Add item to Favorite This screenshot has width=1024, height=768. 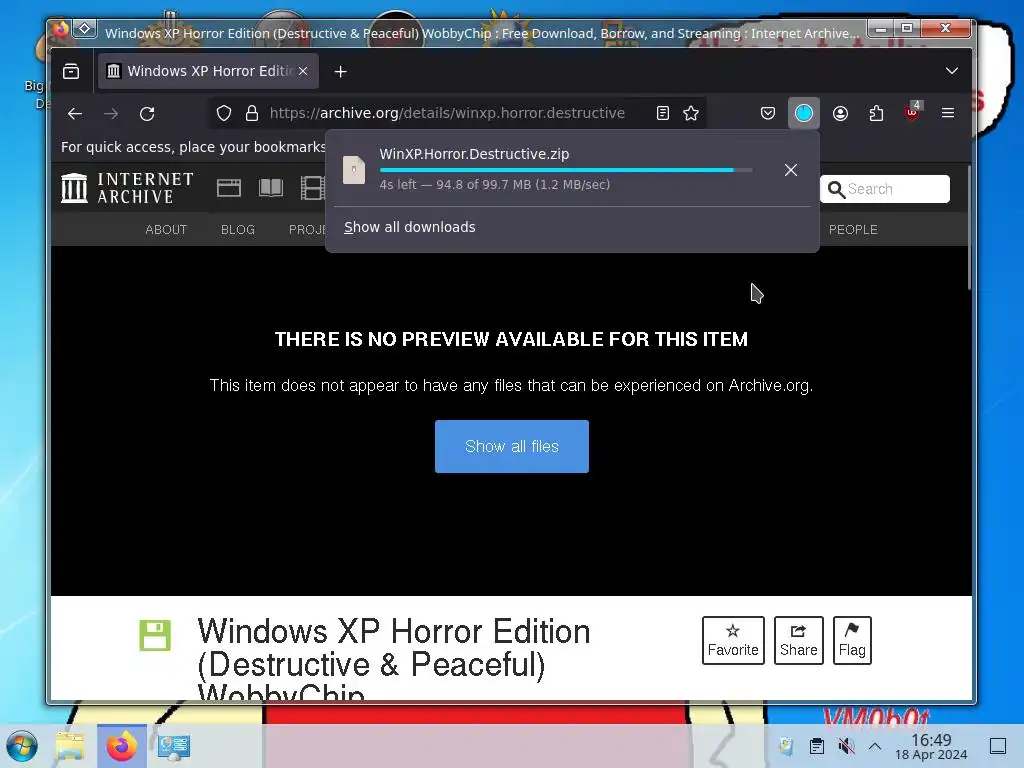coord(733,640)
